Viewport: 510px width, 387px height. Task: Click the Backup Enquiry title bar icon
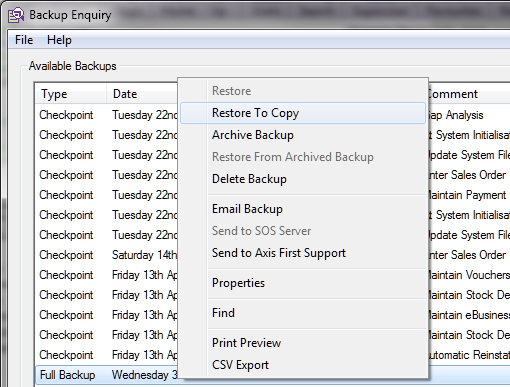pyautogui.click(x=16, y=15)
